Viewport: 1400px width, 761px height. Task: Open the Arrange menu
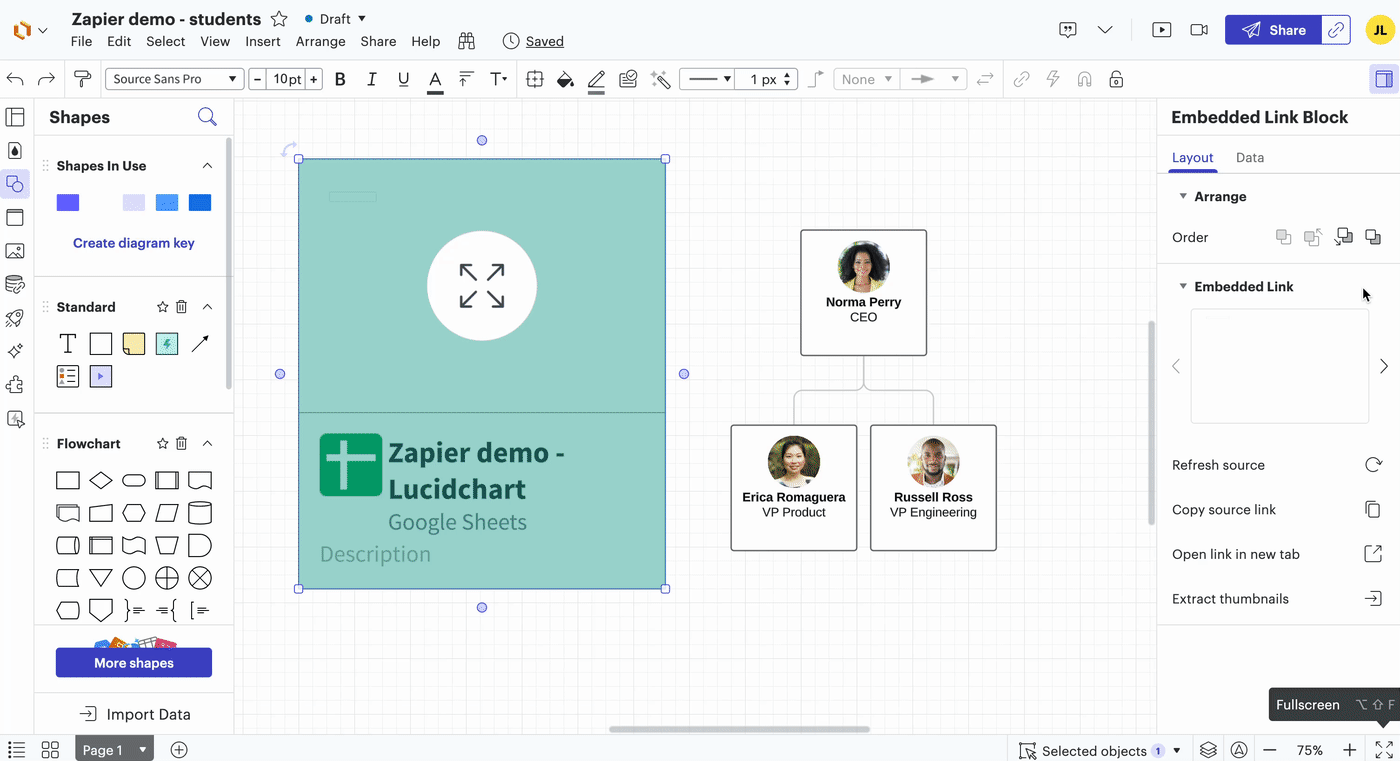pos(320,41)
